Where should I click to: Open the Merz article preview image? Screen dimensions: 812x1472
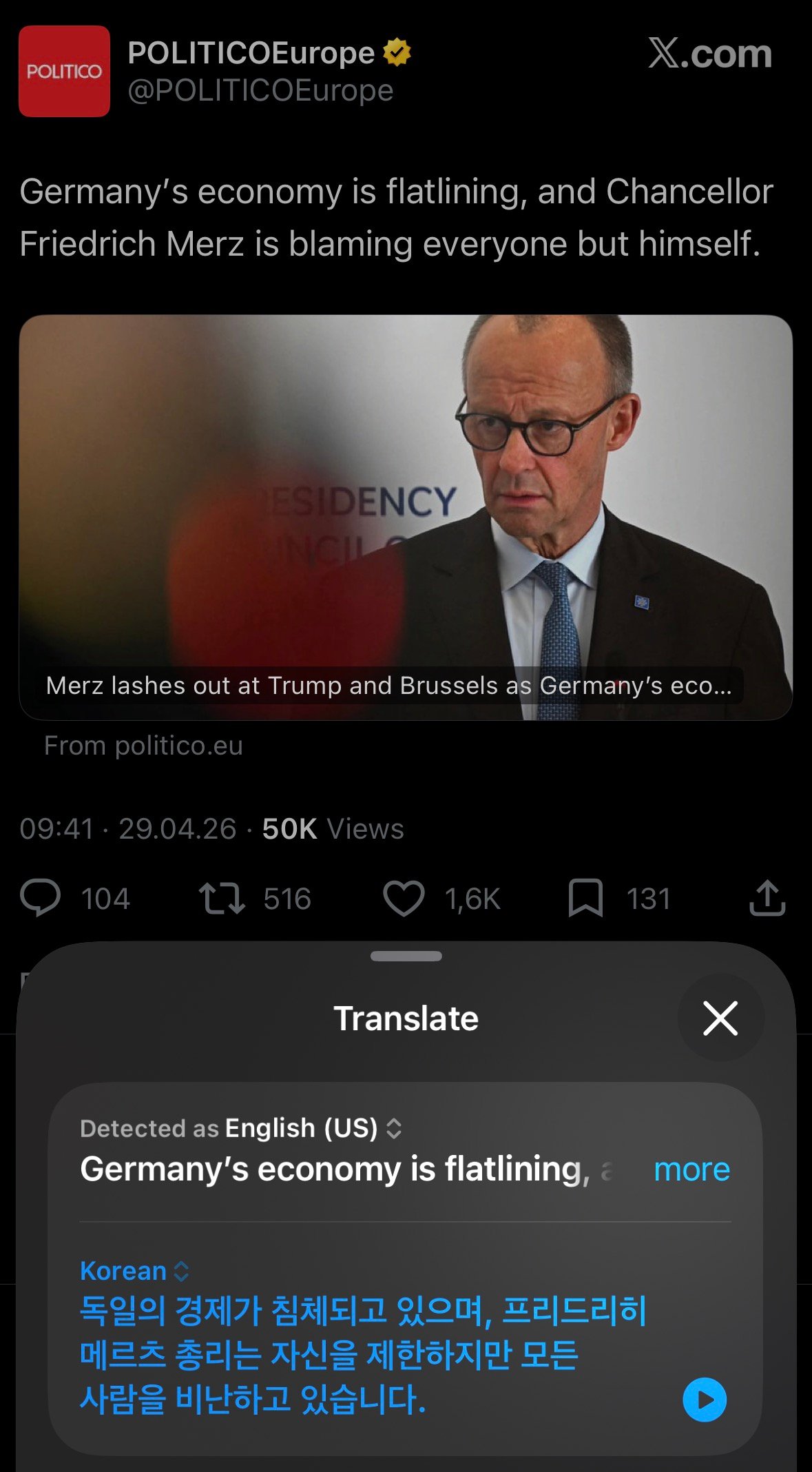[406, 517]
